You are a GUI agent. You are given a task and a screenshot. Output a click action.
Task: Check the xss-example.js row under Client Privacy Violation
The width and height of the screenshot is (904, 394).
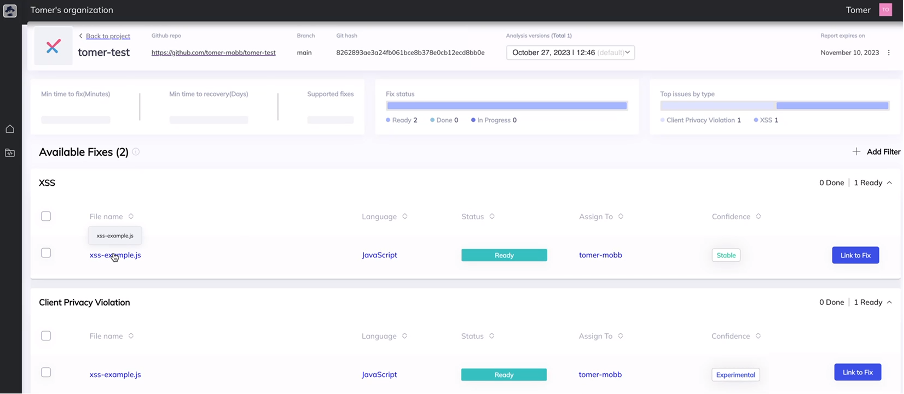point(46,373)
